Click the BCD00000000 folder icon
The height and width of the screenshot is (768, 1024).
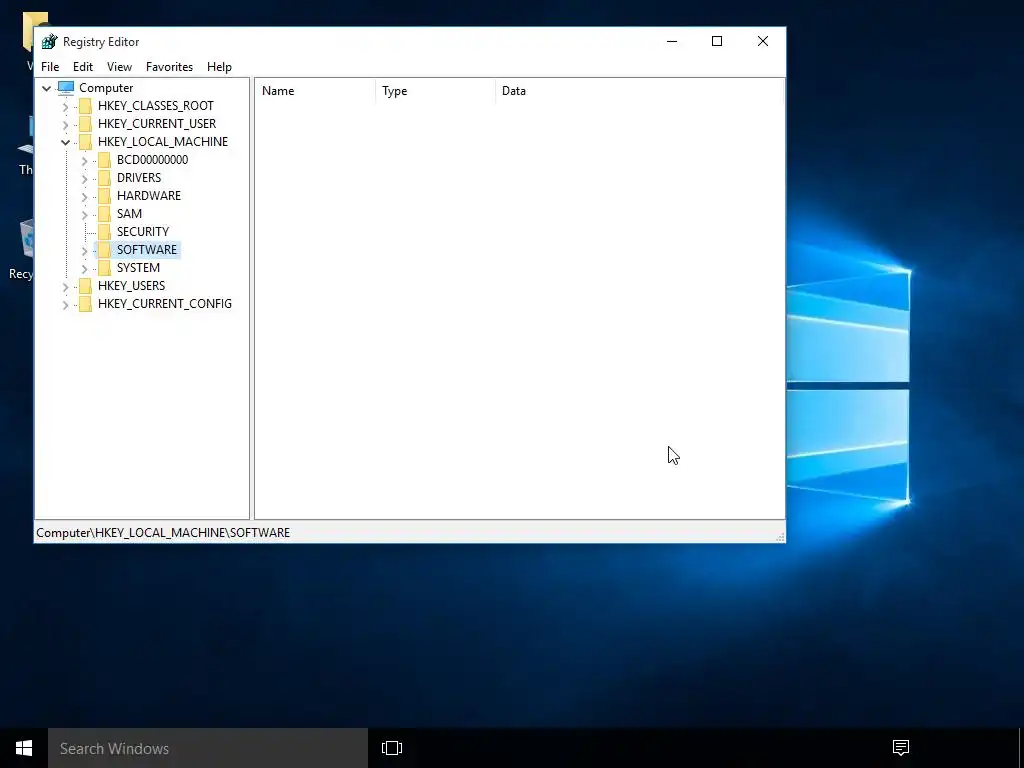point(104,160)
